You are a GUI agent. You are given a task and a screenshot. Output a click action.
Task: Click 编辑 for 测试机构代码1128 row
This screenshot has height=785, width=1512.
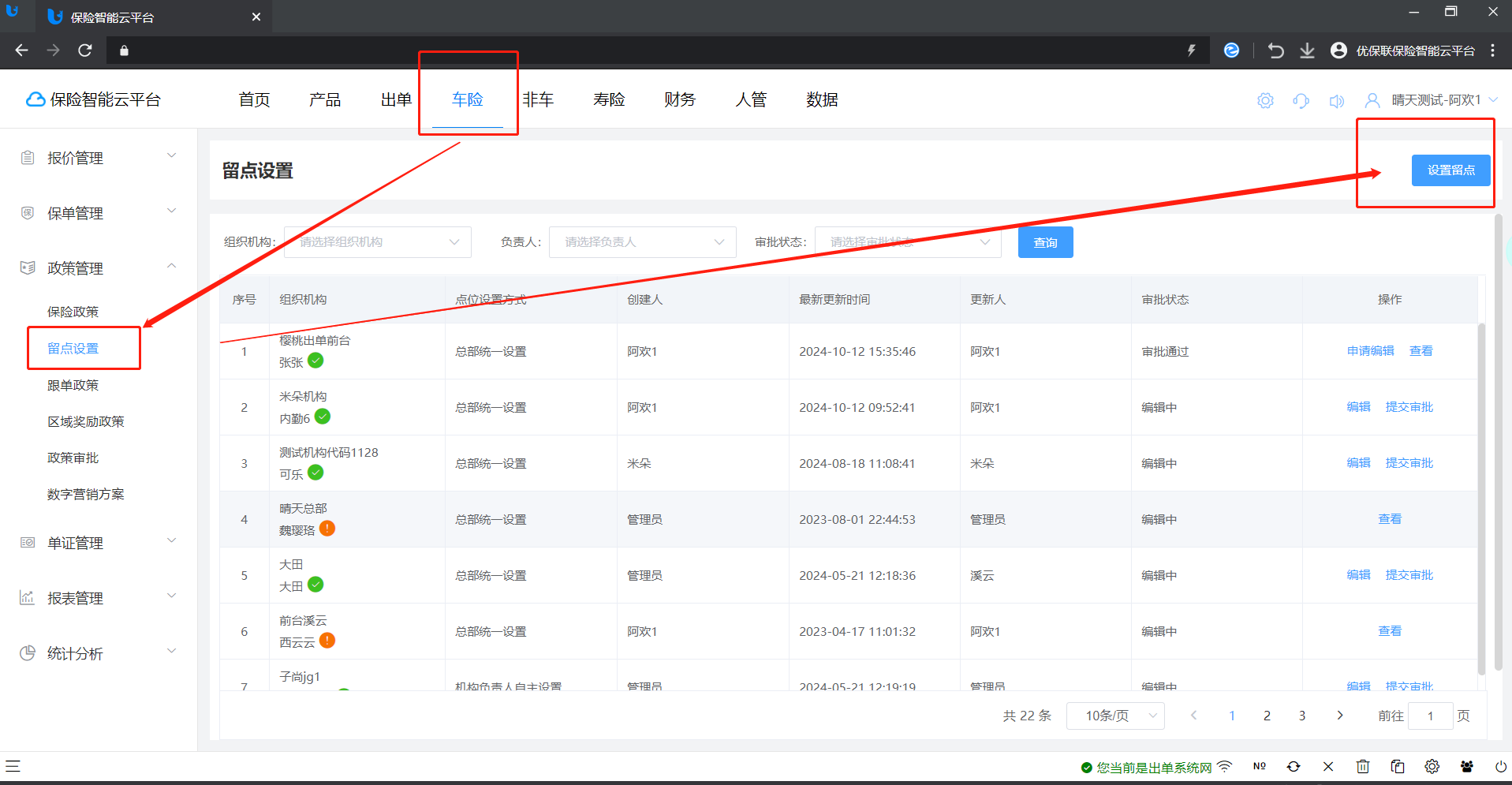[1358, 463]
